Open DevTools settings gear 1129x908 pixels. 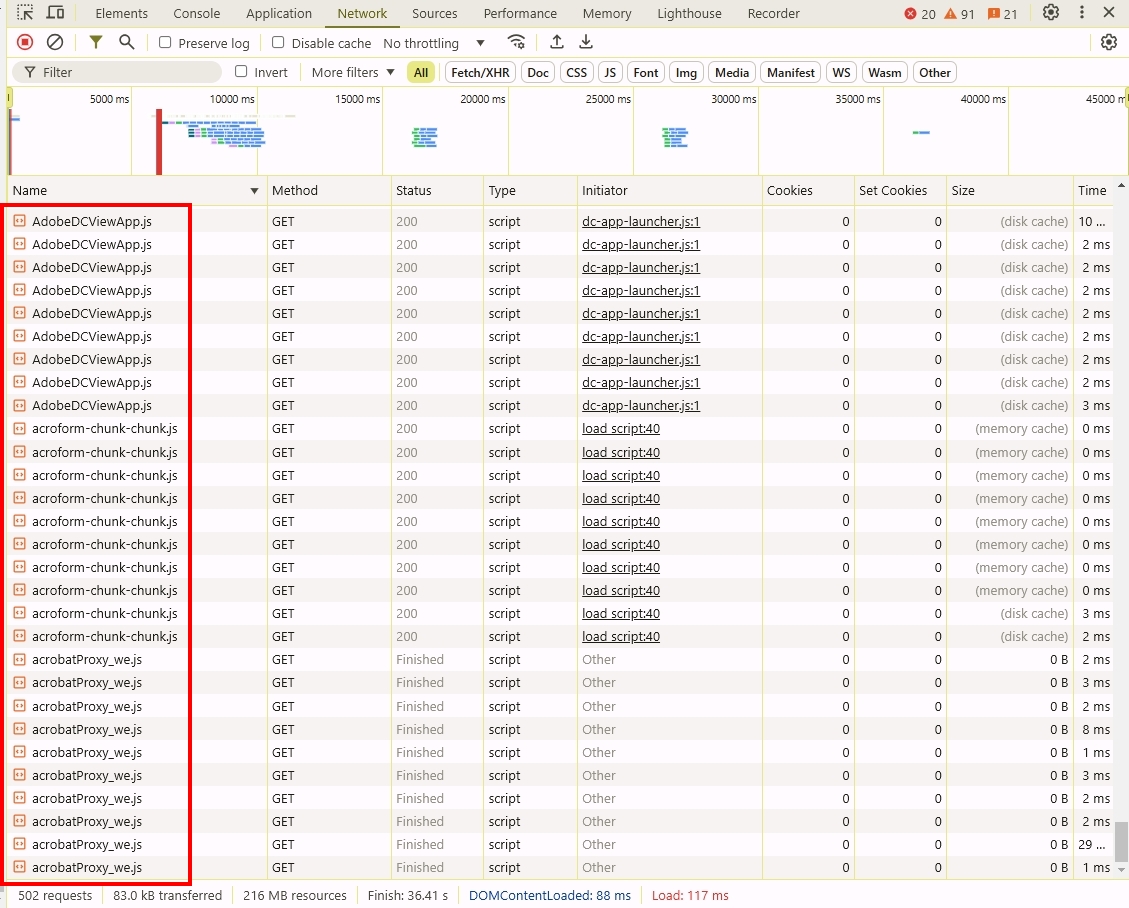(x=1050, y=12)
